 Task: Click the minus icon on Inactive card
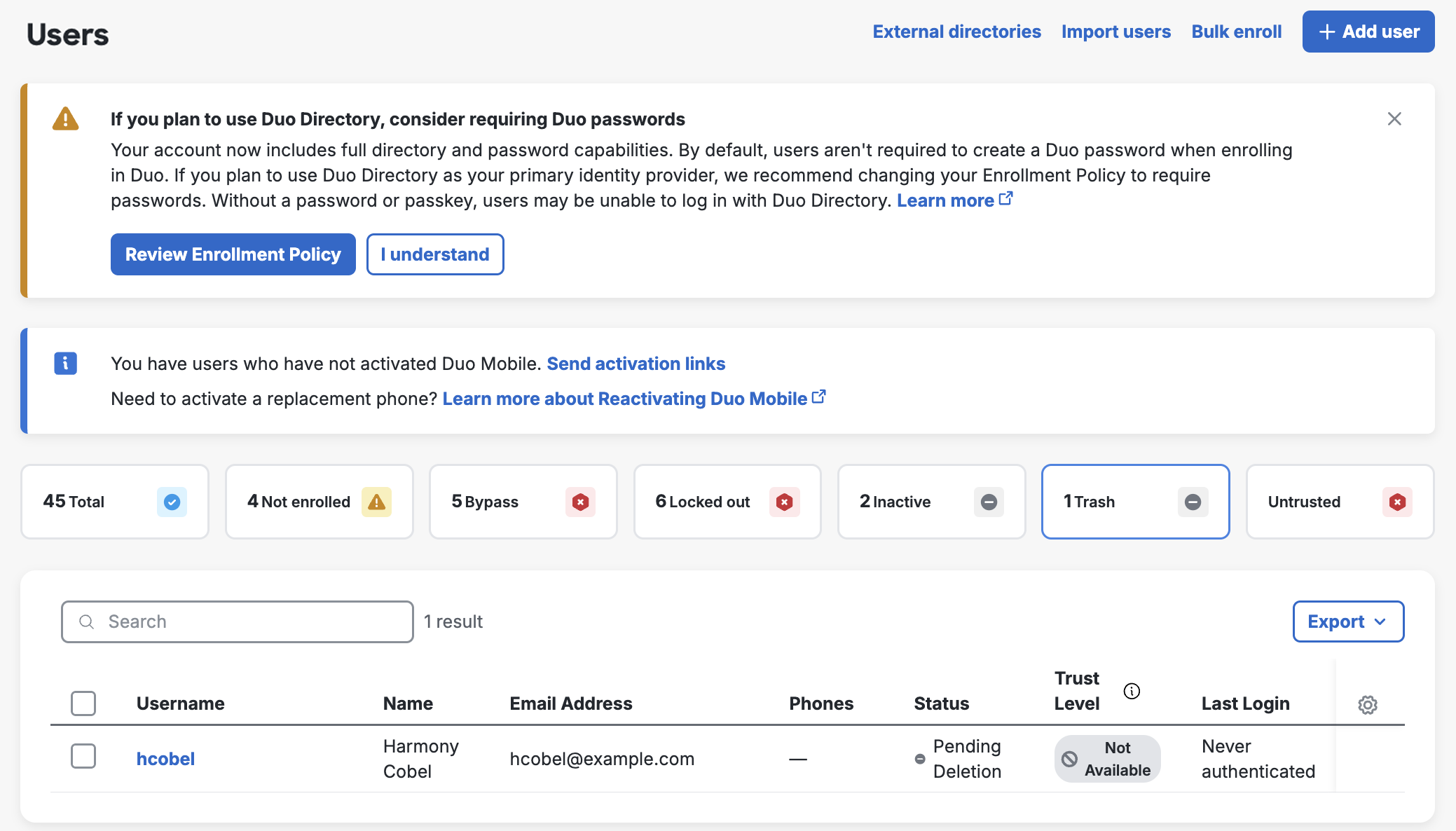(989, 502)
